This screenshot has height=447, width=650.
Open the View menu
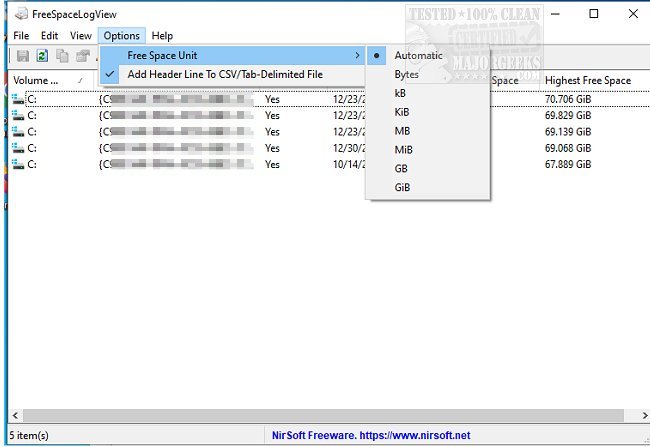pyautogui.click(x=80, y=36)
